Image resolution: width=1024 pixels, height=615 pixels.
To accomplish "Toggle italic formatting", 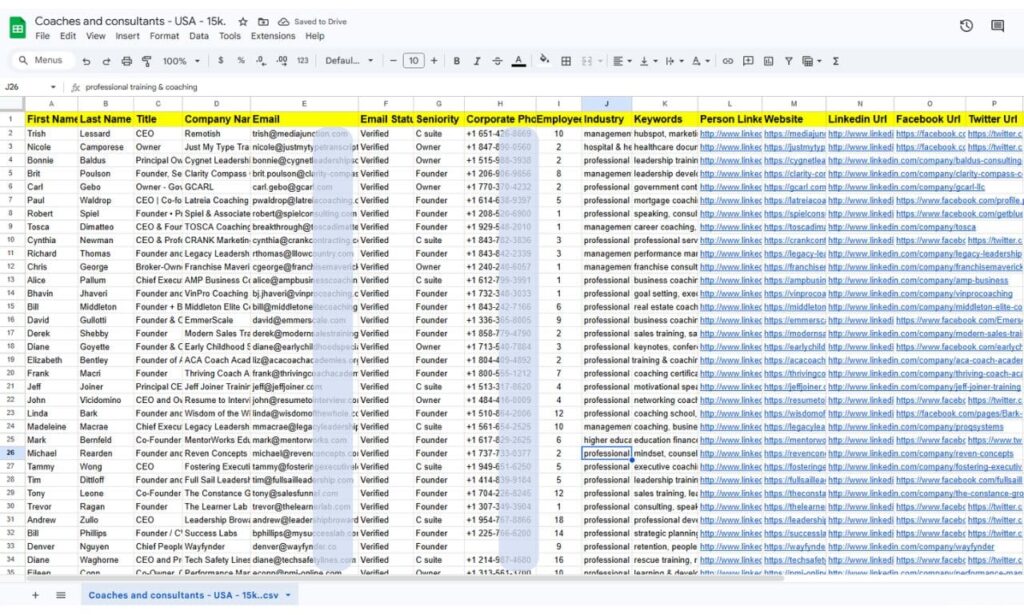I will point(477,61).
